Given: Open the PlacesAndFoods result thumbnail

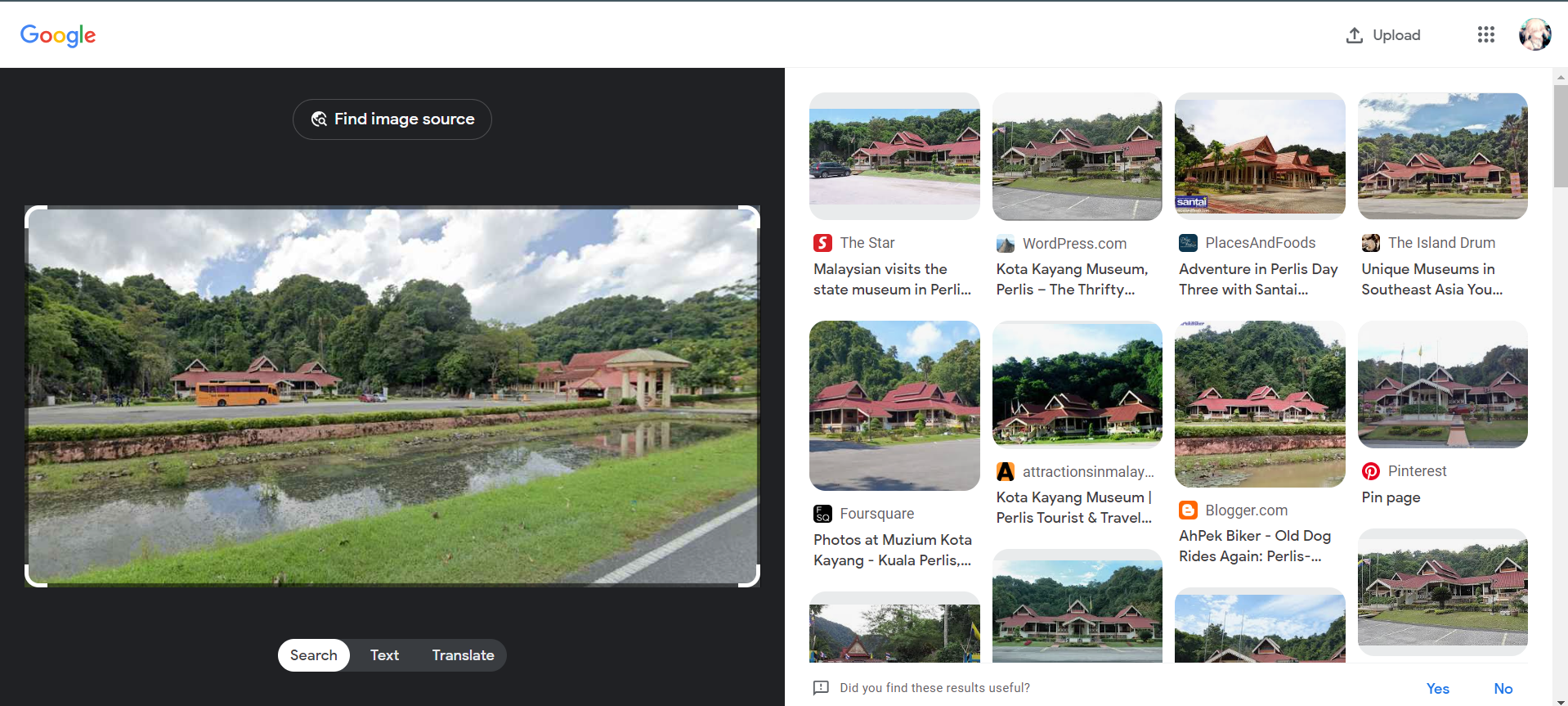Looking at the screenshot, I should (1259, 156).
